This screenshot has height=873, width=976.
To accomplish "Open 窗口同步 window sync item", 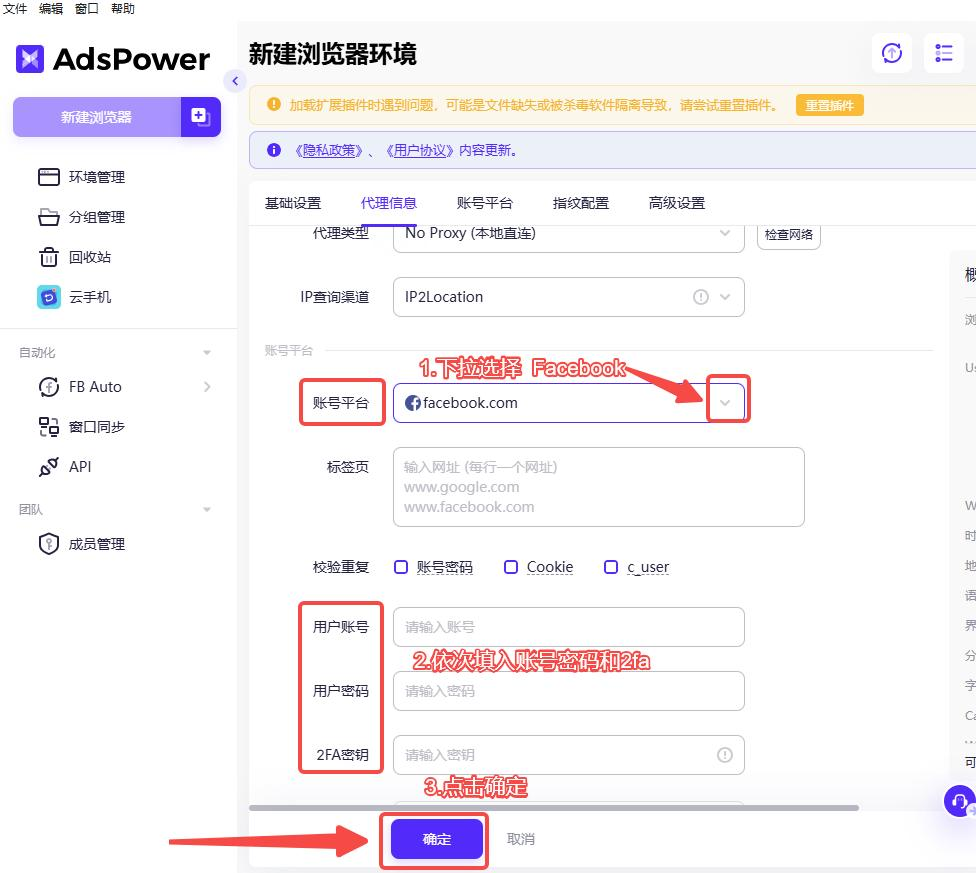I will [x=81, y=427].
